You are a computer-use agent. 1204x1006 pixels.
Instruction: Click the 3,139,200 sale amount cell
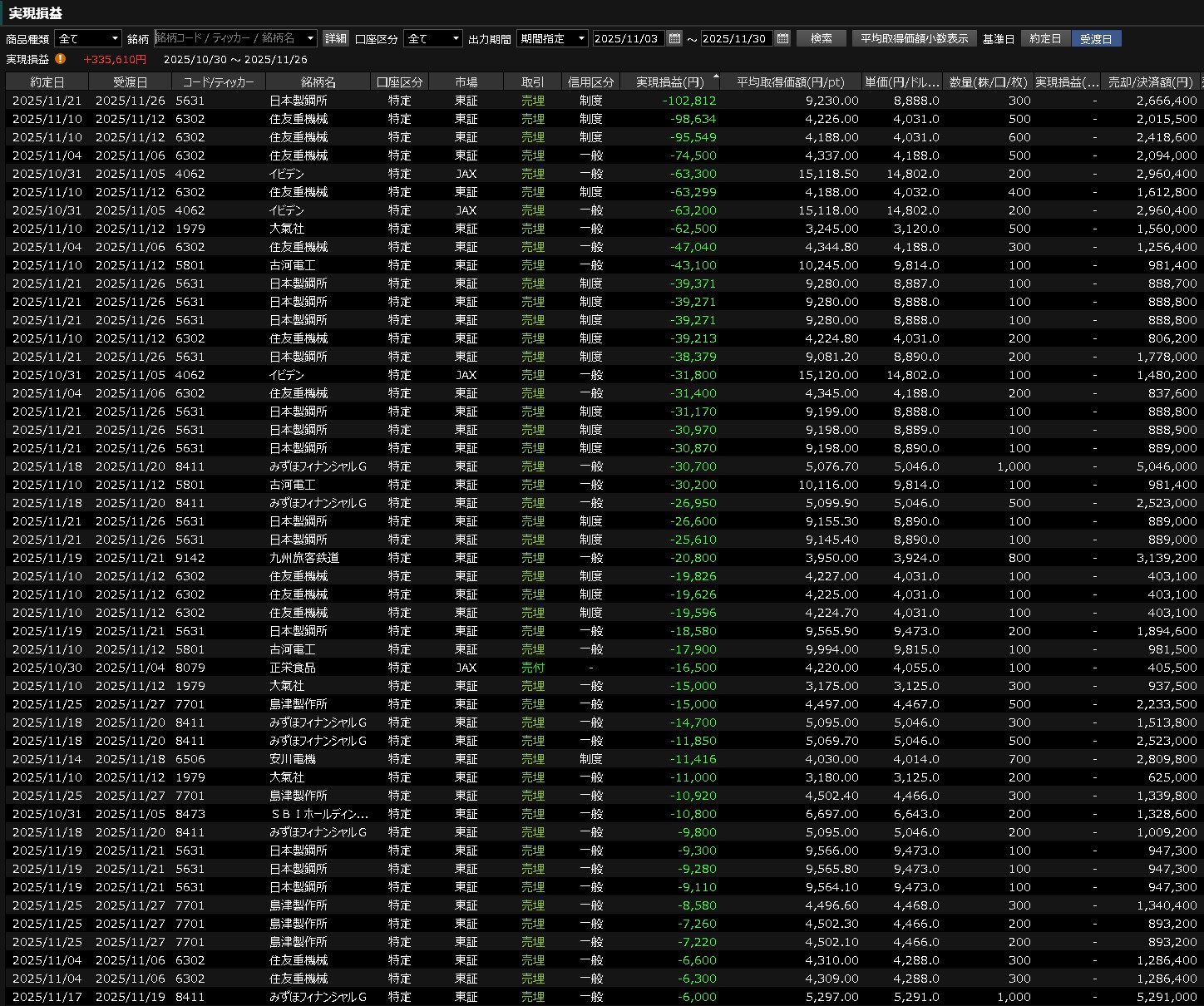tap(1167, 557)
